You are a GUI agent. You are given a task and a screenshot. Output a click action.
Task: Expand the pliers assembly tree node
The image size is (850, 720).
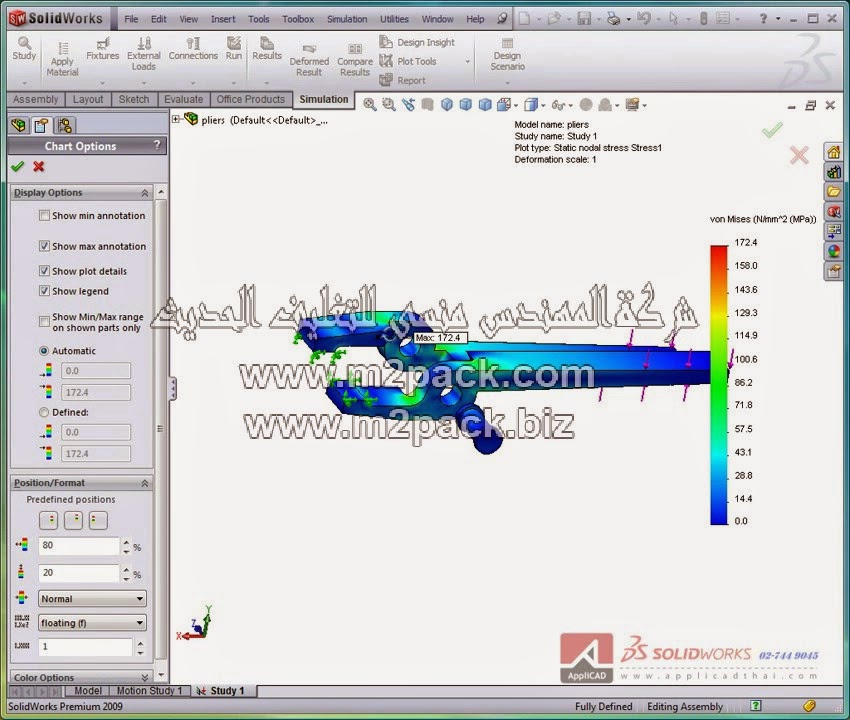(x=176, y=119)
